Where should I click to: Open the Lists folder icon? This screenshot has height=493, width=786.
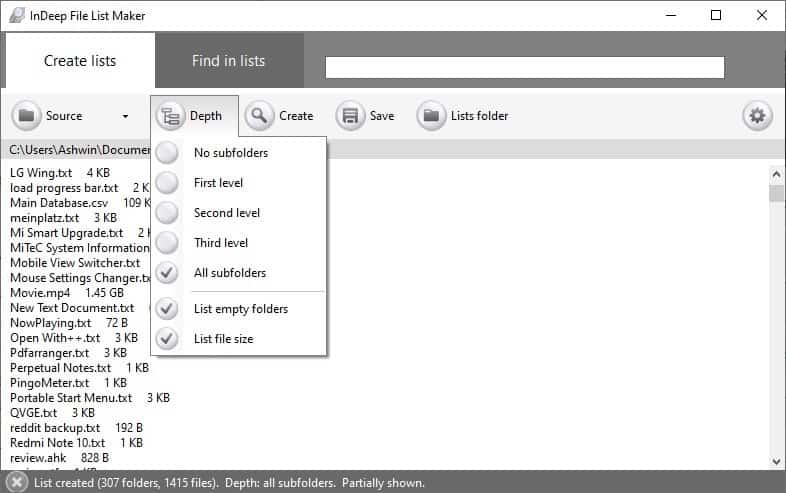[x=431, y=116]
